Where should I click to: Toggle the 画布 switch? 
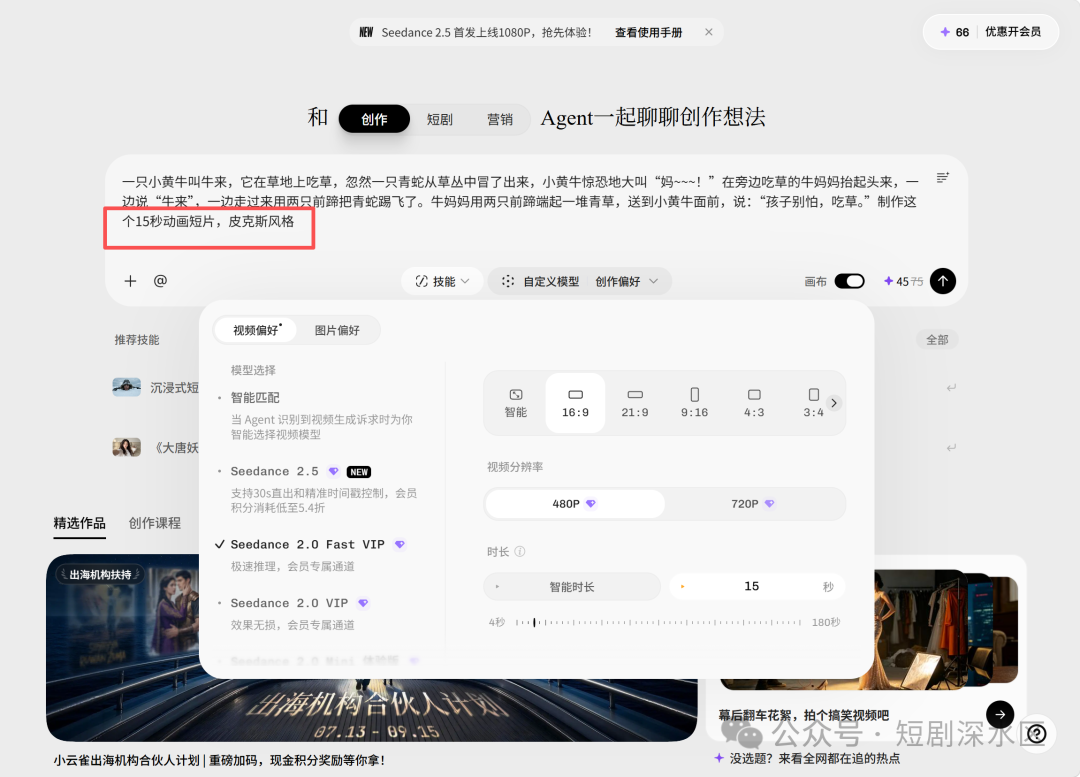point(849,281)
